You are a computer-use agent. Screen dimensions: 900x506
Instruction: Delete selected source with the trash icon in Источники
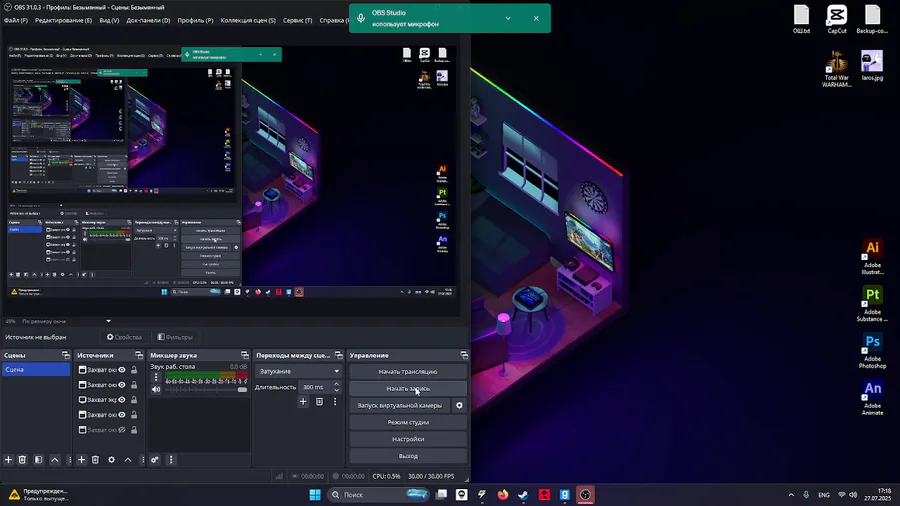[x=95, y=460]
